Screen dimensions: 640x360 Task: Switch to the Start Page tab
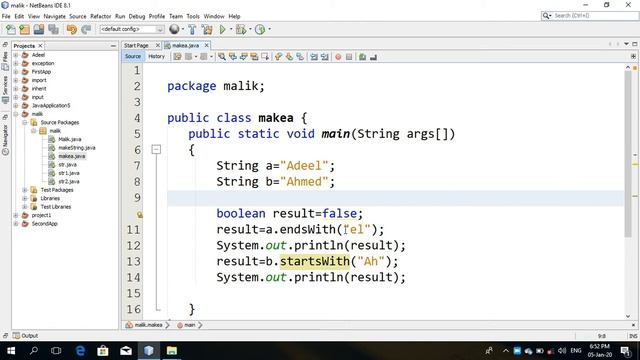point(136,45)
